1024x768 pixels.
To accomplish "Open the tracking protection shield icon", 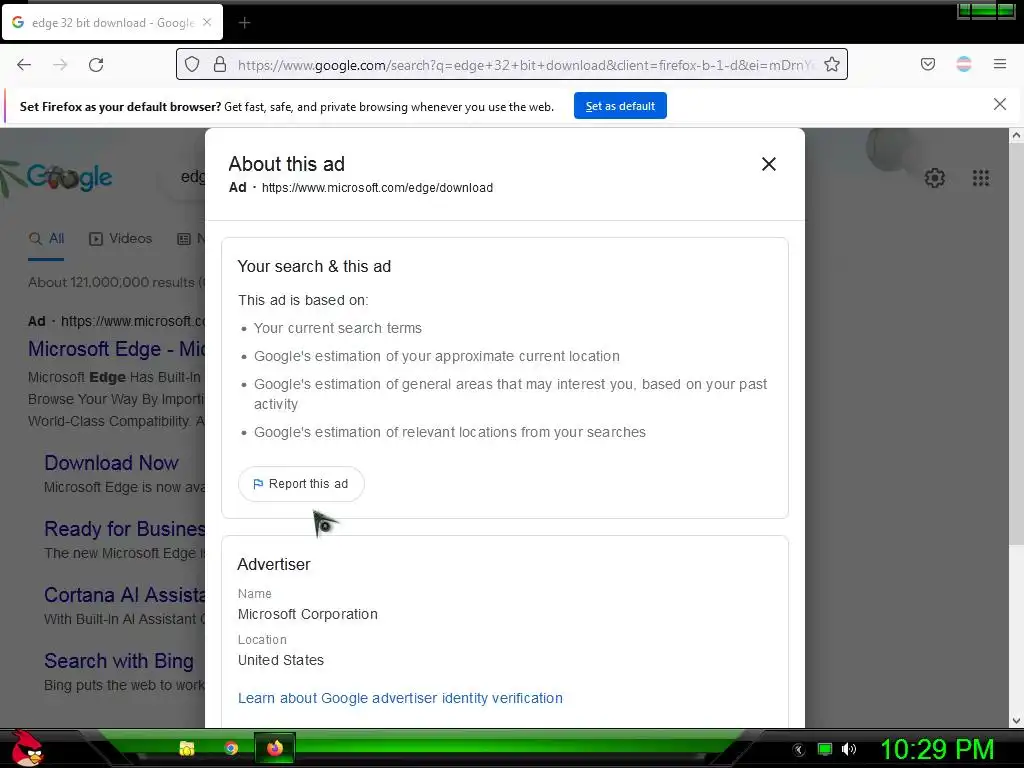I will tap(191, 64).
